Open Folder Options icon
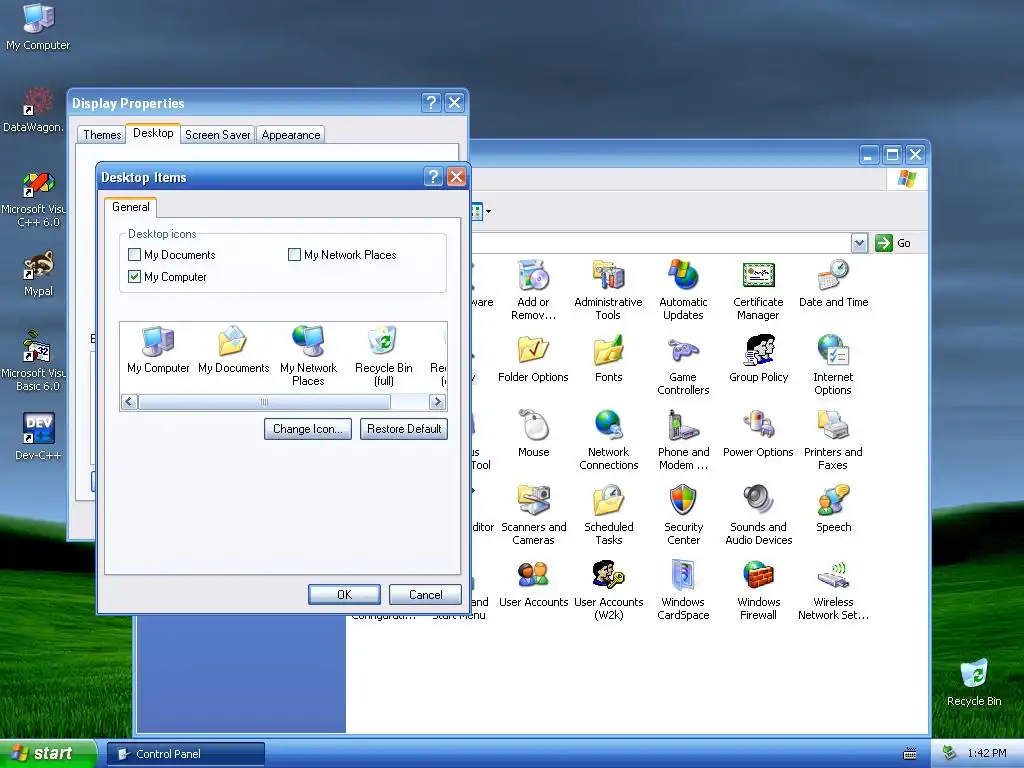 click(x=533, y=359)
